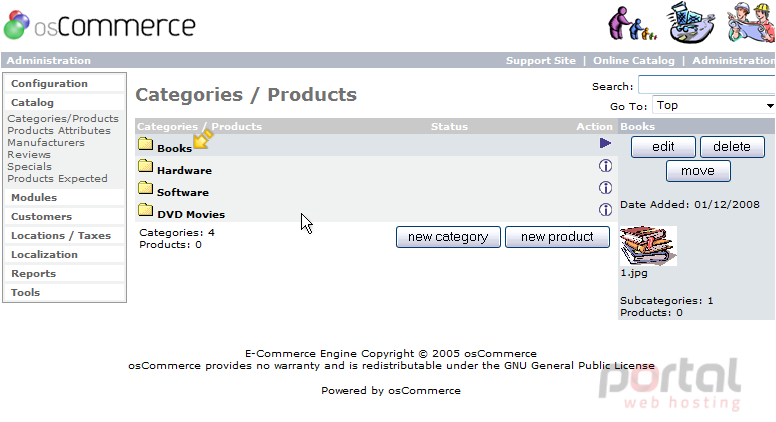Open the Hardware folder icon

click(x=146, y=166)
